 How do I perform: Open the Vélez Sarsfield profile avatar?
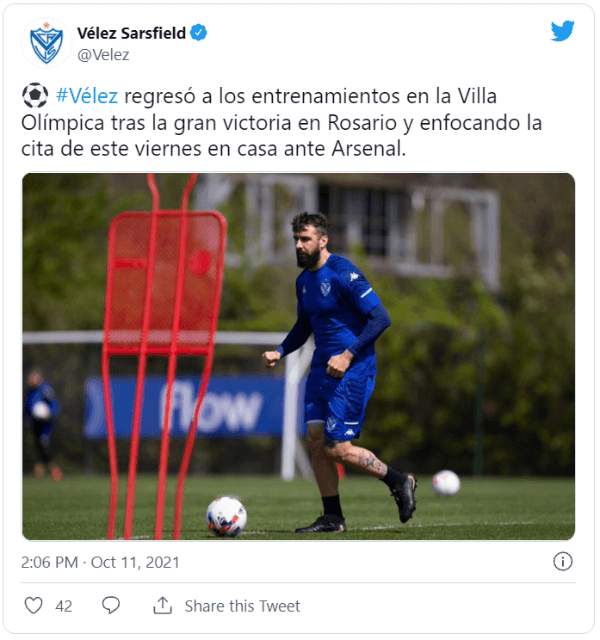(x=46, y=43)
